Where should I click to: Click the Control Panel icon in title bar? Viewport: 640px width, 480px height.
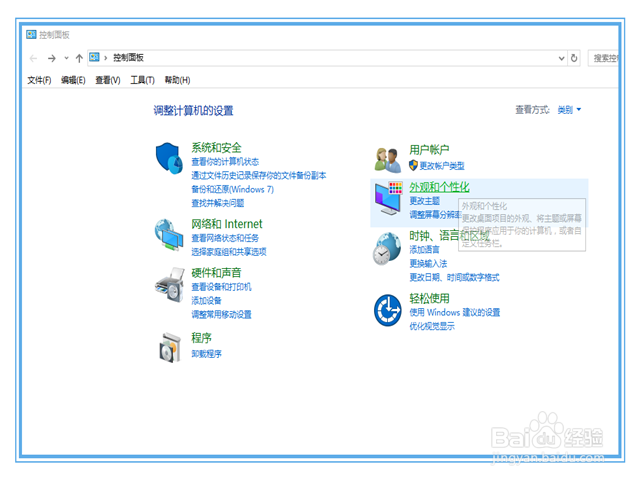pos(31,34)
